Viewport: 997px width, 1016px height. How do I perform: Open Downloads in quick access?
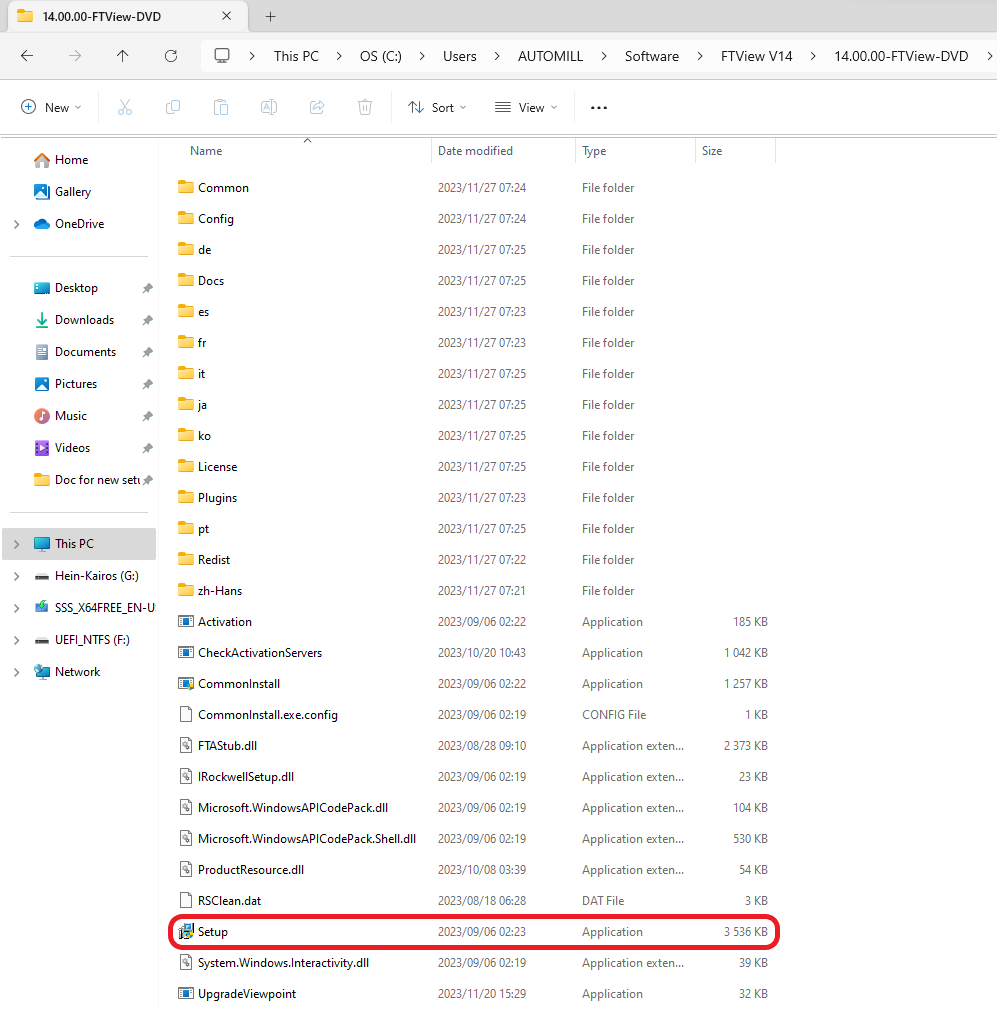tap(84, 320)
